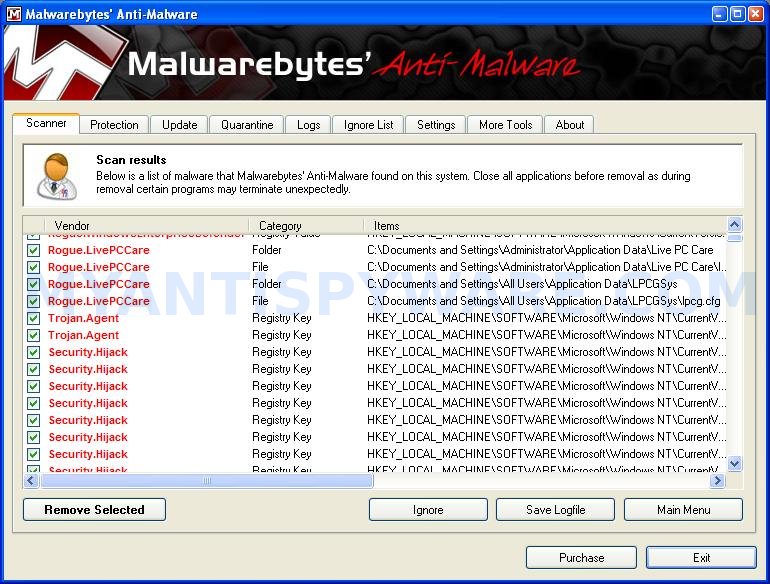
Task: Switch to the Settings tab
Action: 436,125
